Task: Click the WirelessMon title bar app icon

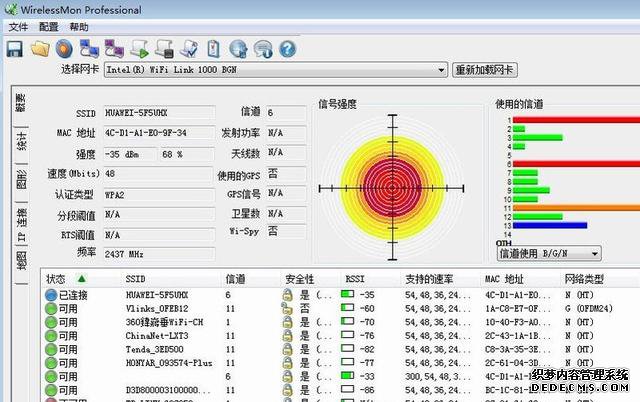Action: coord(11,9)
